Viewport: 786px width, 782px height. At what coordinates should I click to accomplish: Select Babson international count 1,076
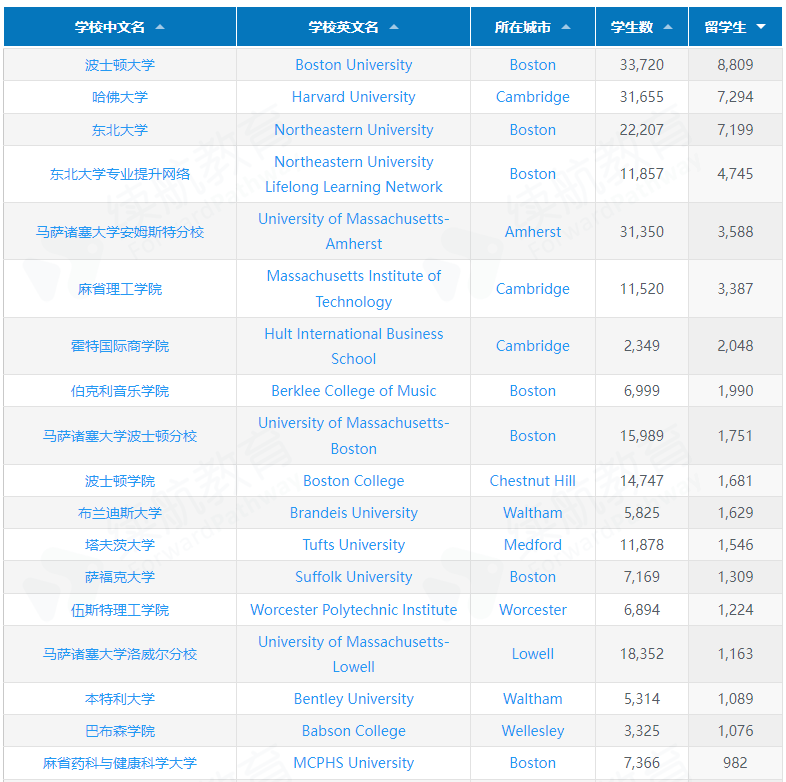click(735, 731)
